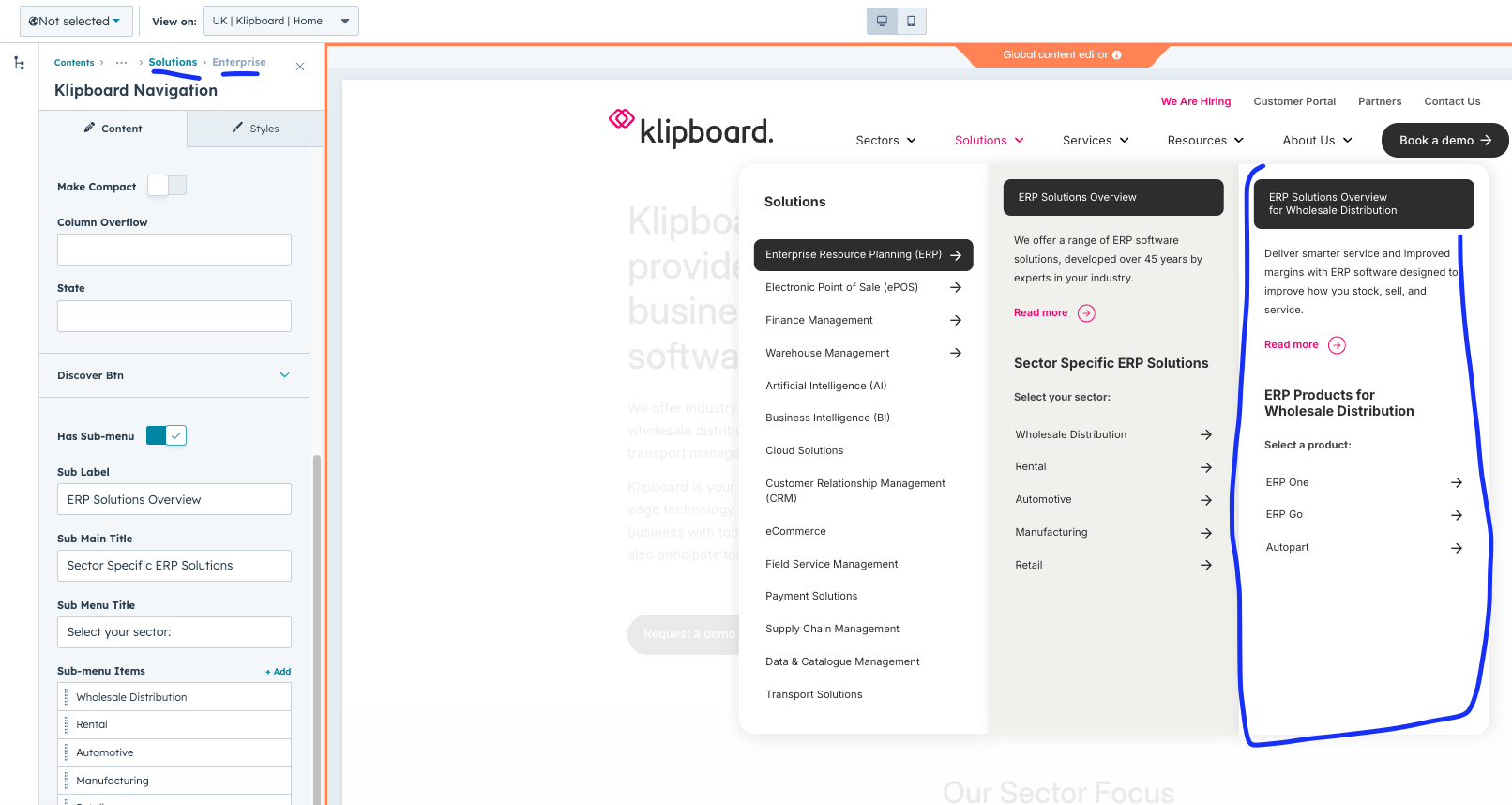
Task: Expand the Resources nav menu
Action: click(1205, 141)
